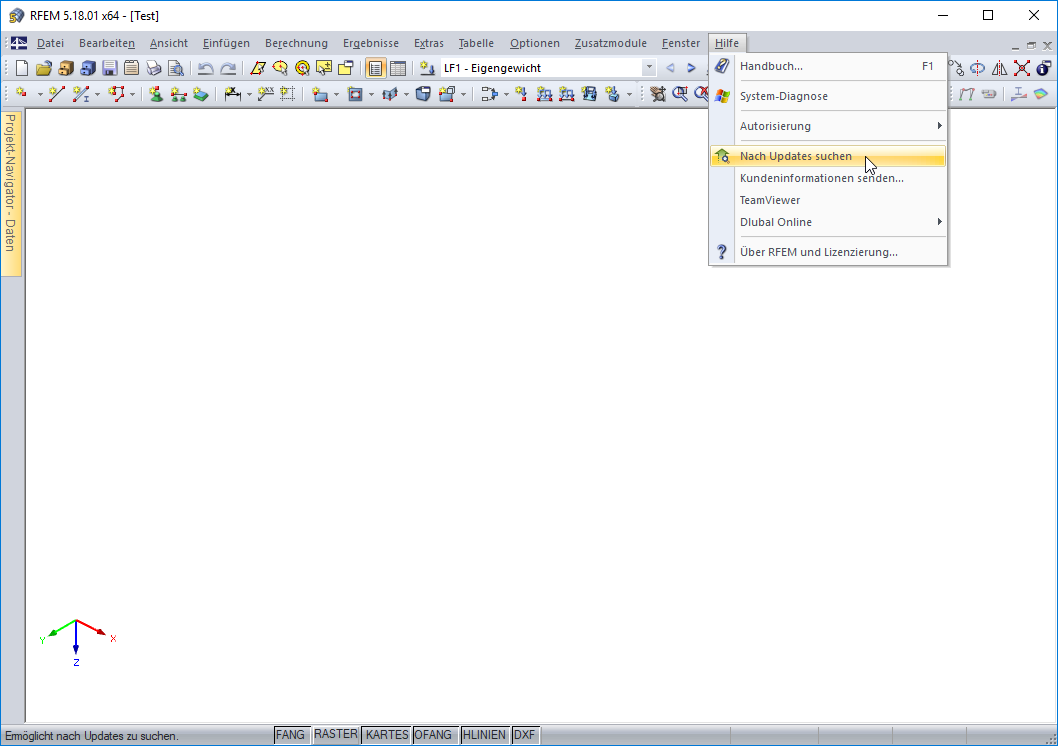Open a file with the yellow folder icon
Image resolution: width=1058 pixels, height=746 pixels.
(x=44, y=68)
